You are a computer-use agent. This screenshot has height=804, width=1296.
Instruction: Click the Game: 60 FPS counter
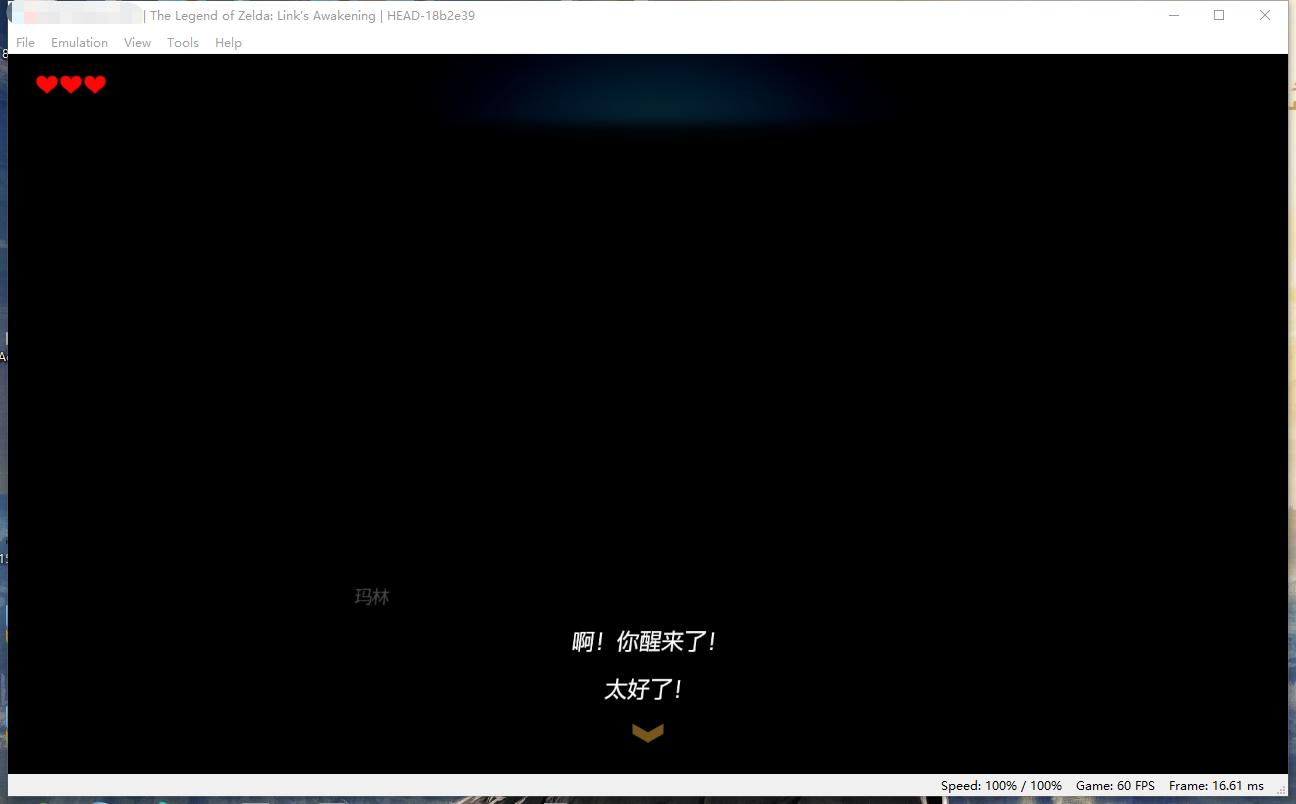point(1115,786)
